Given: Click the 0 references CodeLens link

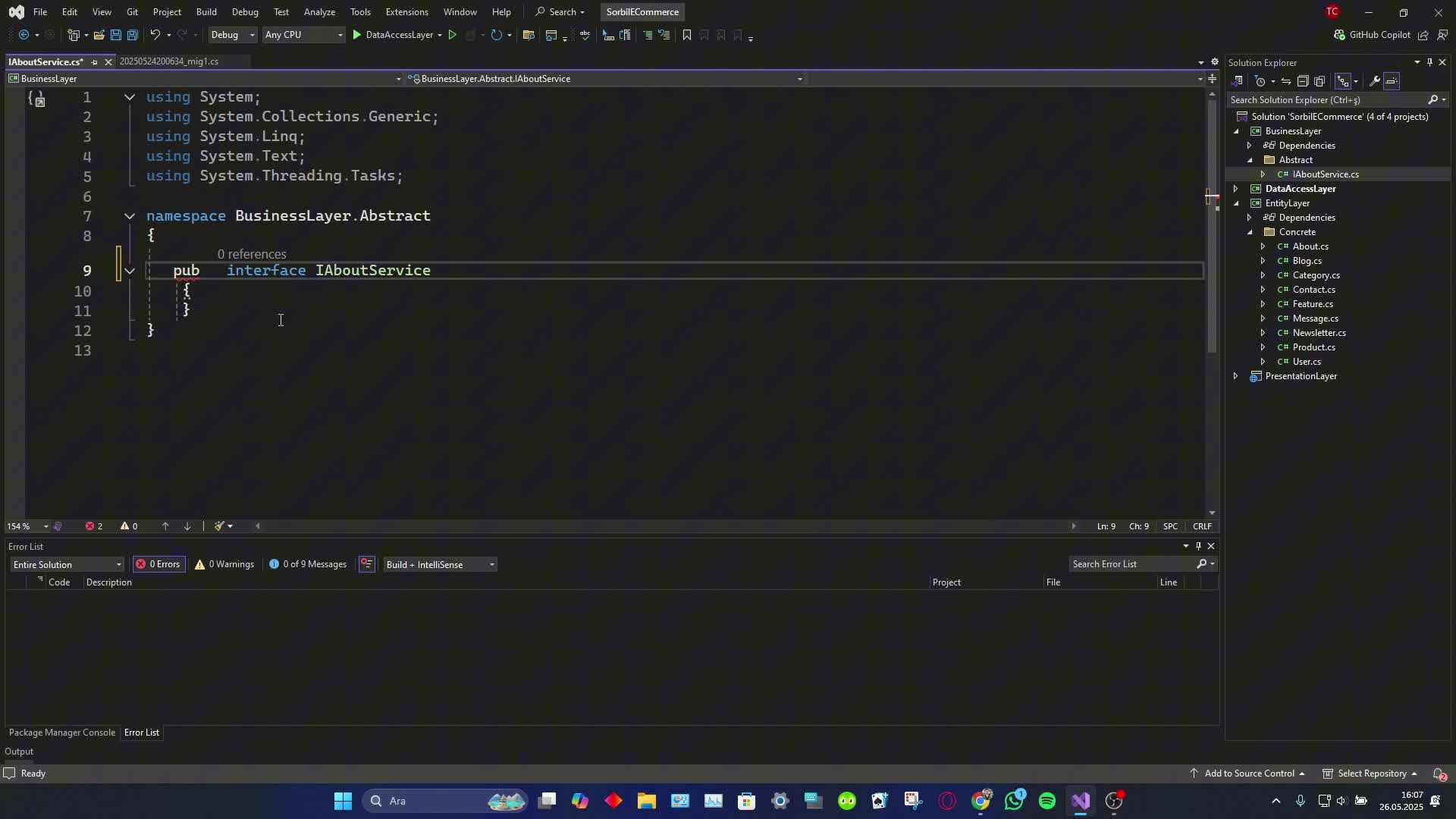Looking at the screenshot, I should click(252, 255).
